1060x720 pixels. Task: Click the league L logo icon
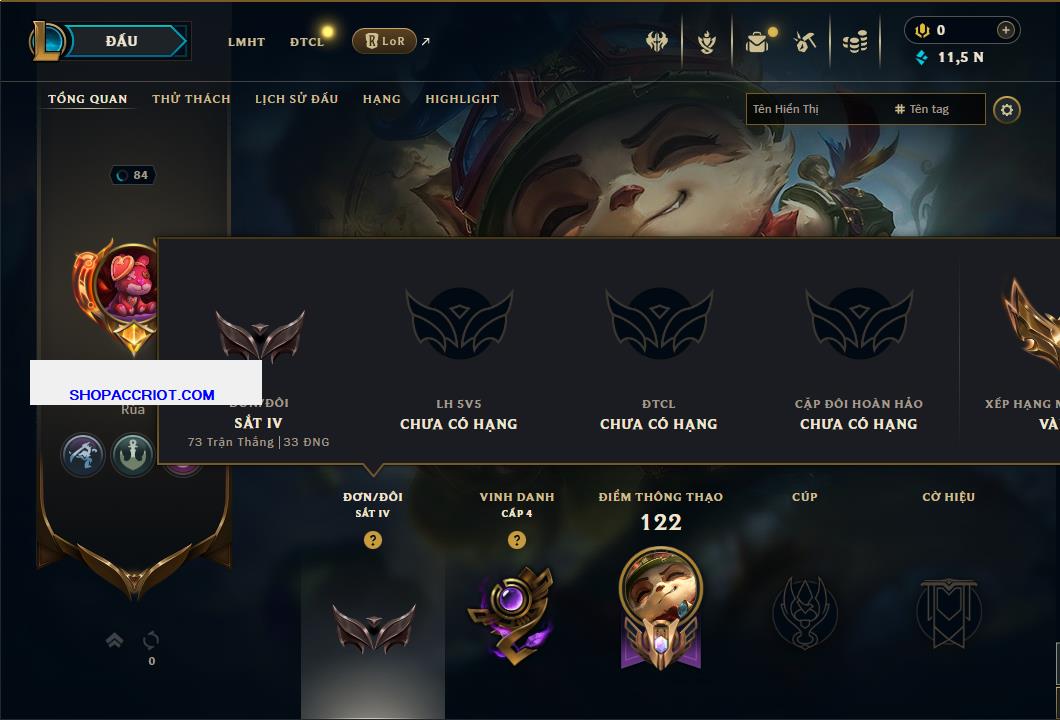(46, 41)
